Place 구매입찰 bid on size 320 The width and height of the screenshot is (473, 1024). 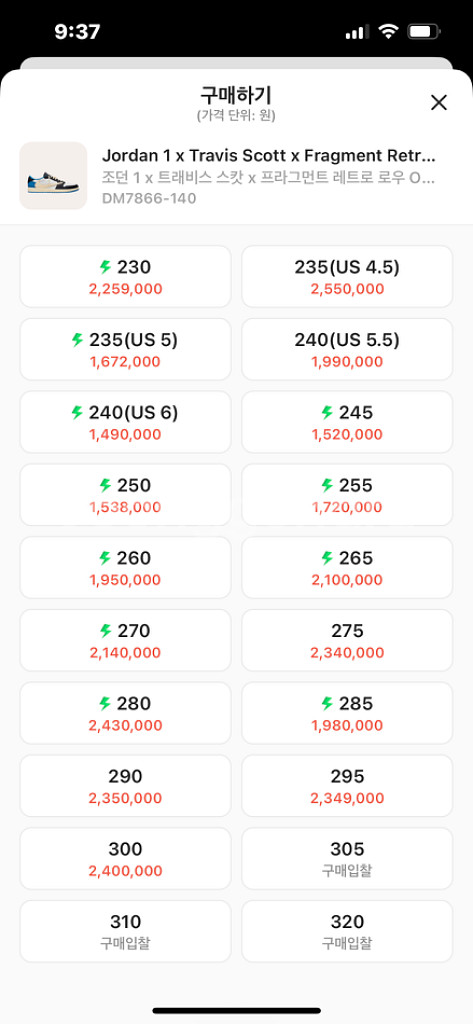pyautogui.click(x=347, y=931)
